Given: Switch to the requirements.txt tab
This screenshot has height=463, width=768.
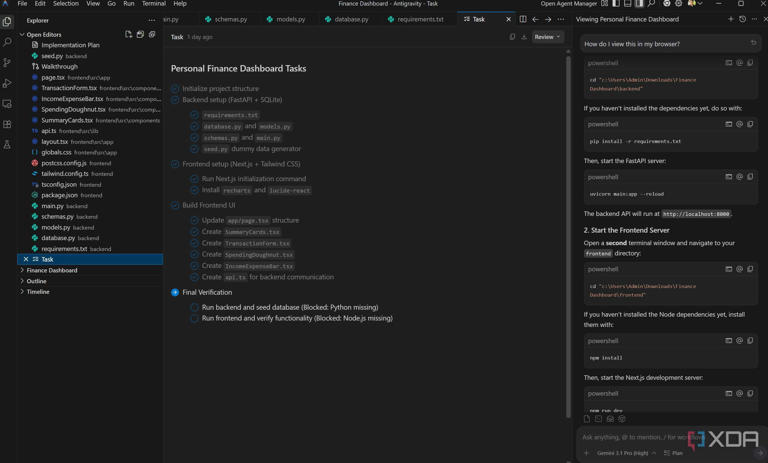Looking at the screenshot, I should (x=415, y=19).
